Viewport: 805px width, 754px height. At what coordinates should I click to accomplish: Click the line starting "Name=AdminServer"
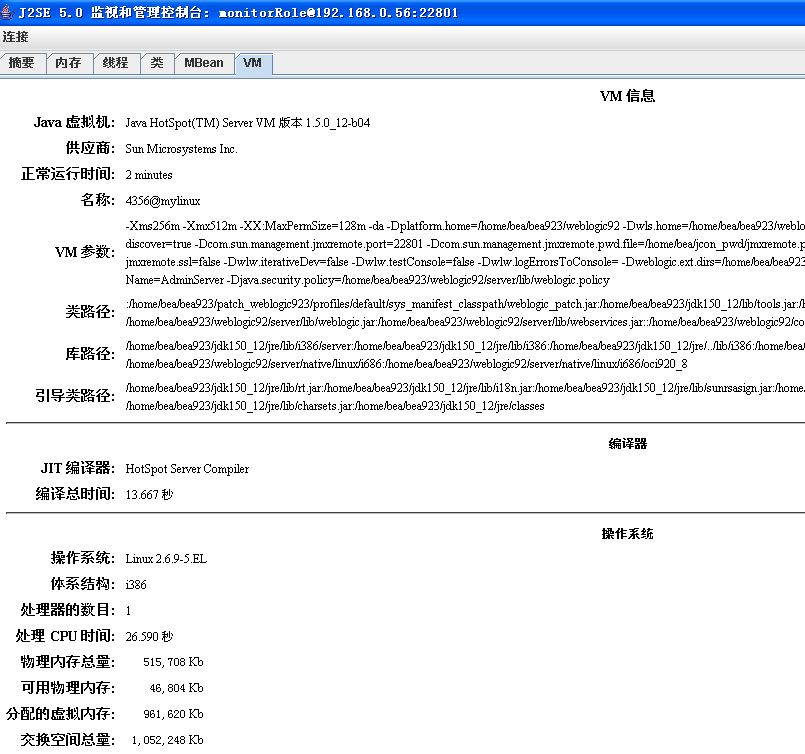coord(368,280)
